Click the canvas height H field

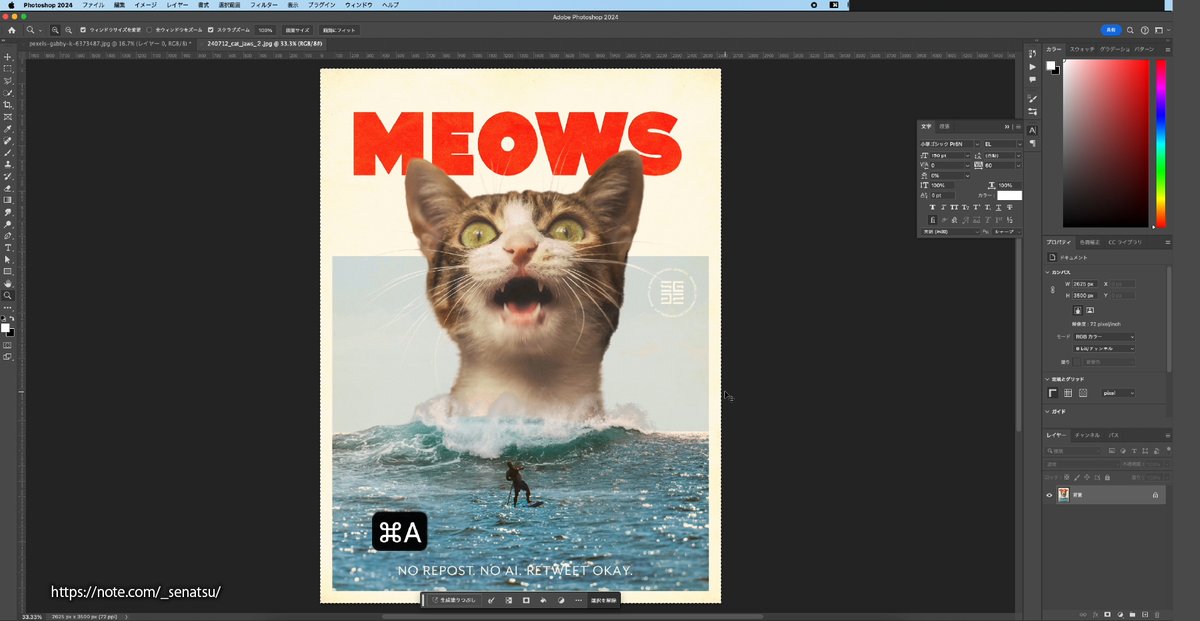[1087, 295]
